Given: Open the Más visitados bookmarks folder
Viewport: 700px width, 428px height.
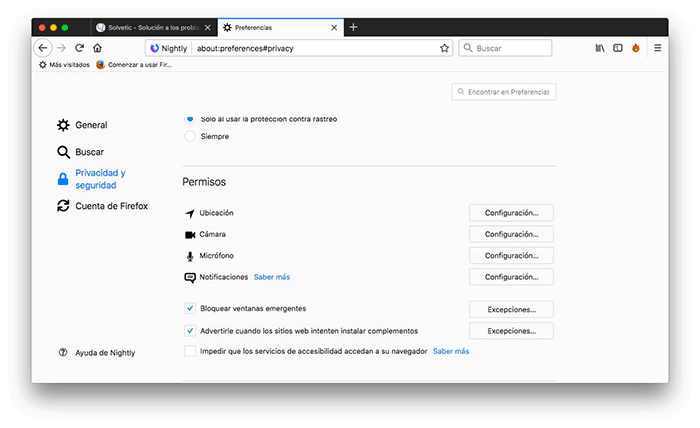Looking at the screenshot, I should pos(64,65).
